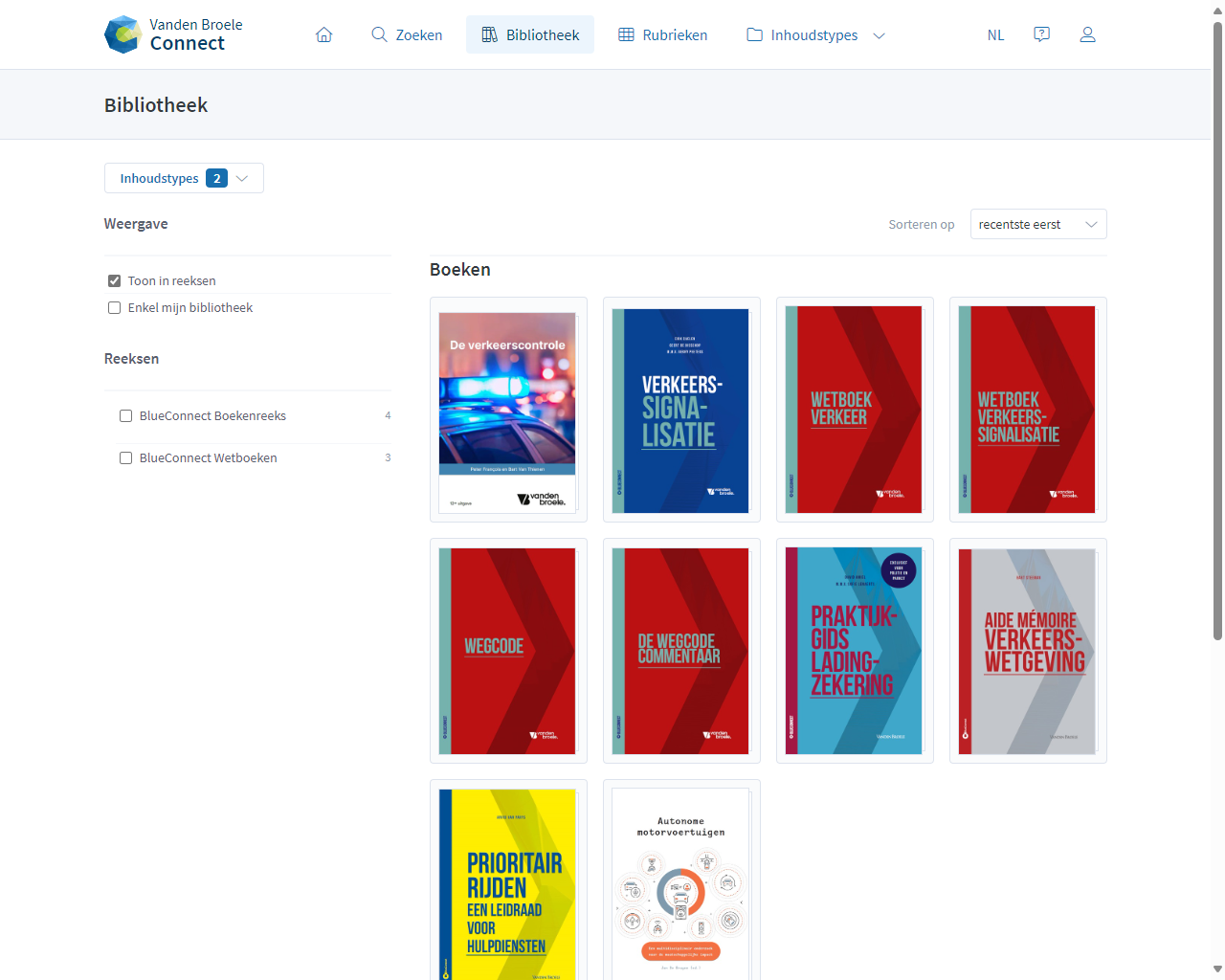Click the 'Sorteren op' label
This screenshot has width=1225, height=980.
(921, 225)
